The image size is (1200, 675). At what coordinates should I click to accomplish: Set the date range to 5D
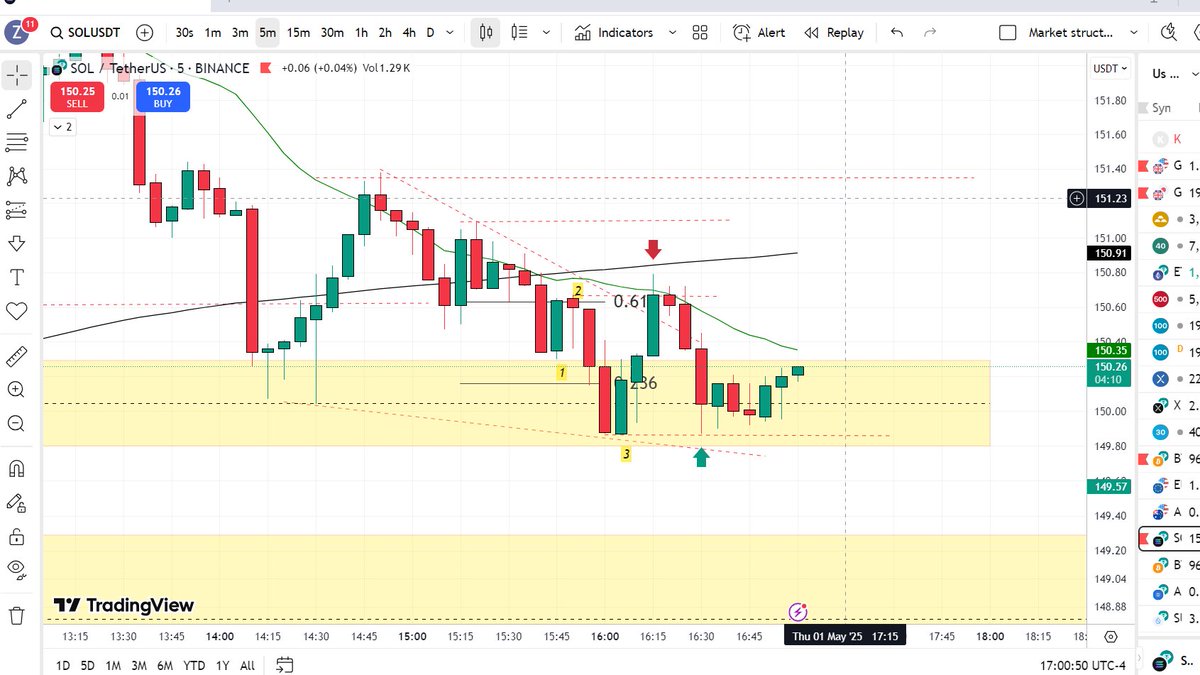(x=88, y=665)
